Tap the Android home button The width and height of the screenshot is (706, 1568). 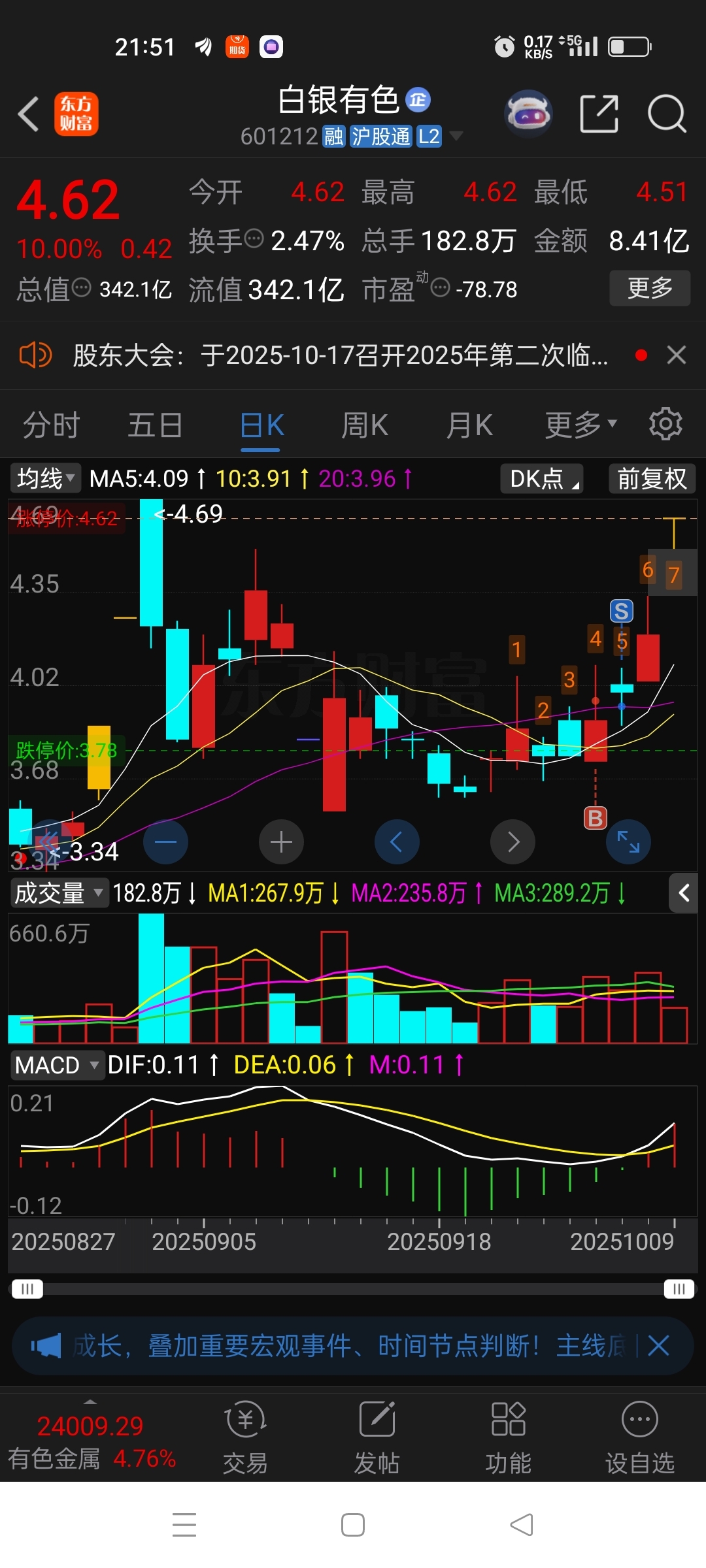(x=353, y=1525)
